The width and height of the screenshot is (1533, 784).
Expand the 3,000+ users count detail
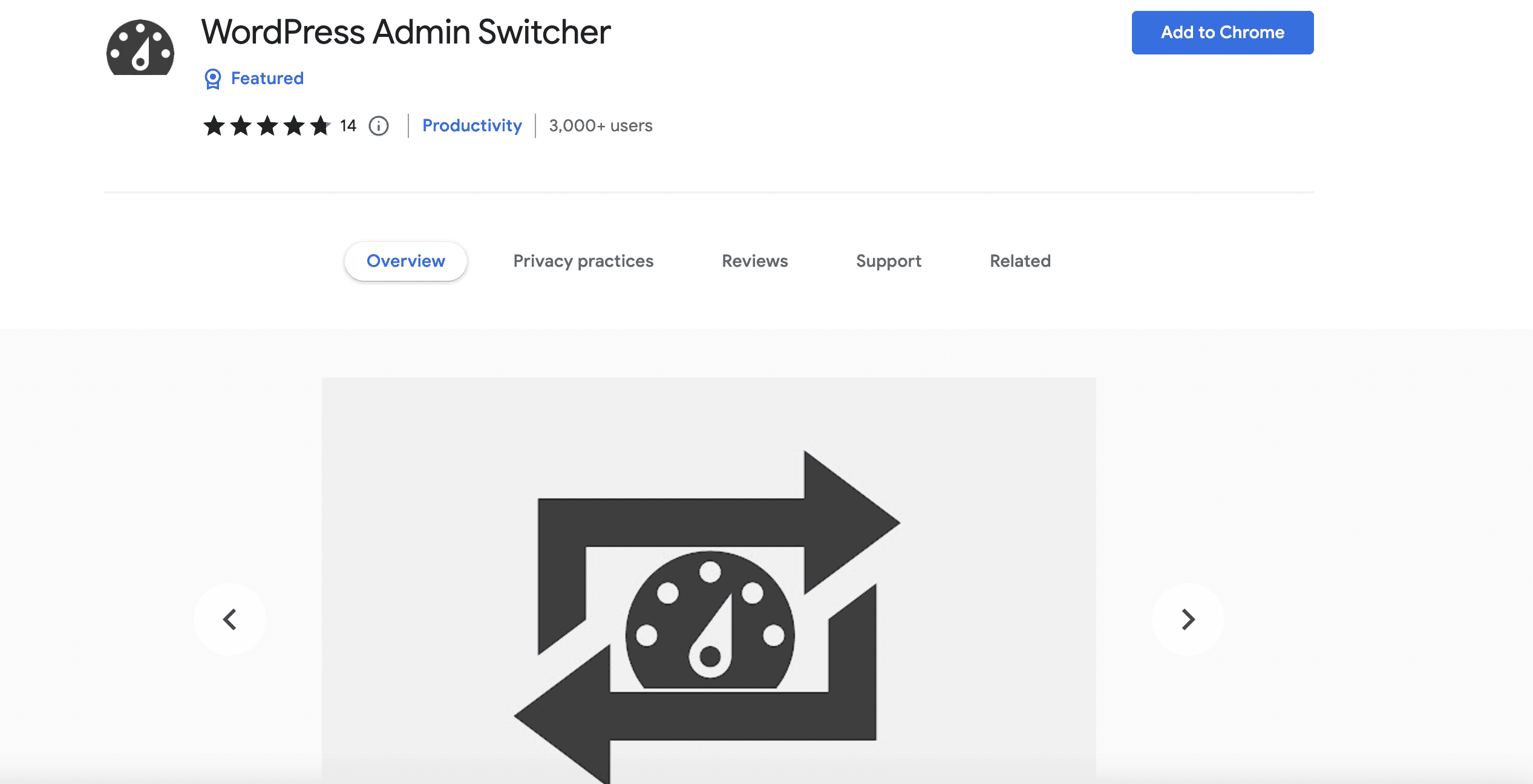tap(601, 125)
